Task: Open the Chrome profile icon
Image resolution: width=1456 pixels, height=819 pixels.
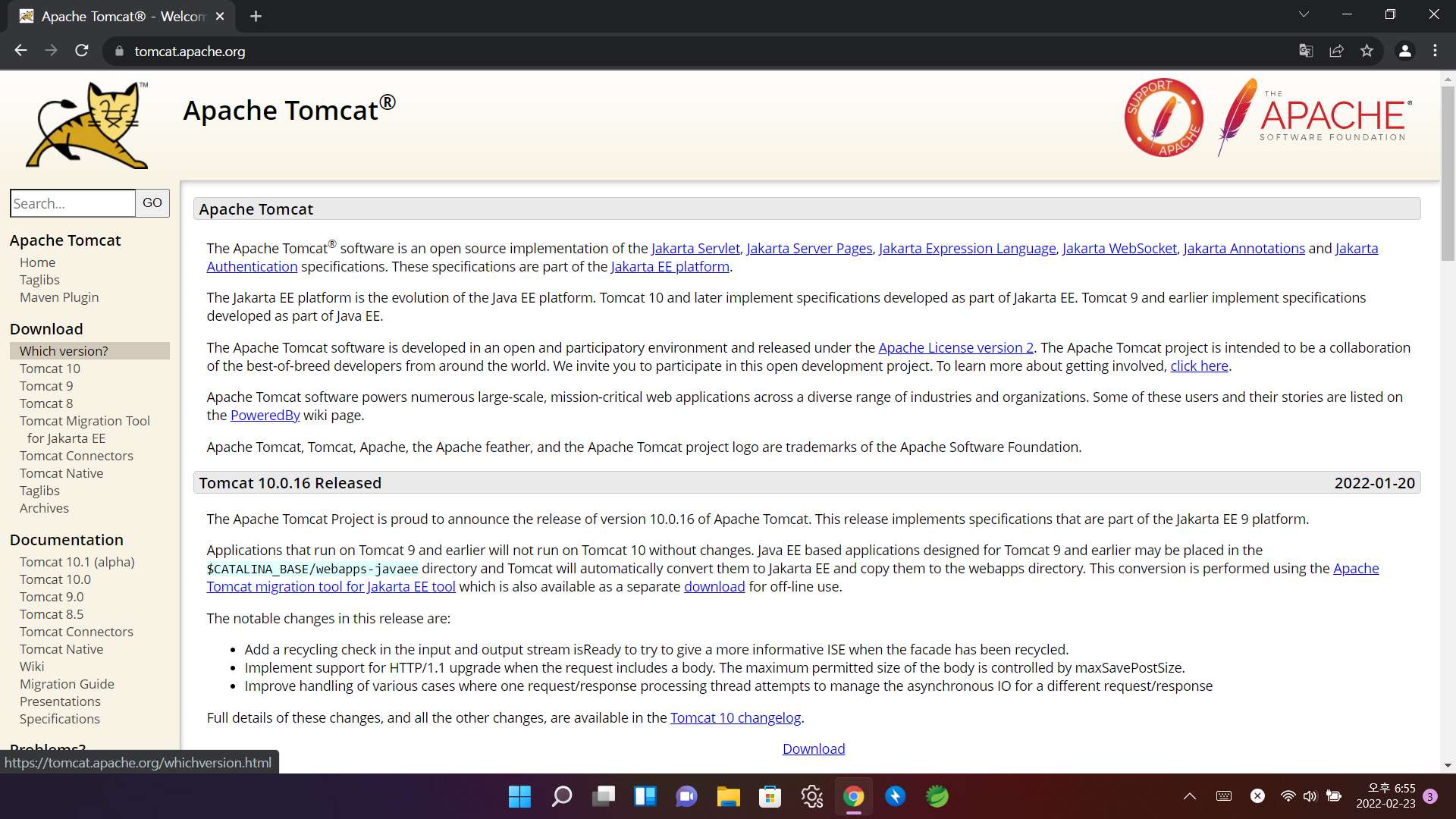Action: tap(1404, 51)
